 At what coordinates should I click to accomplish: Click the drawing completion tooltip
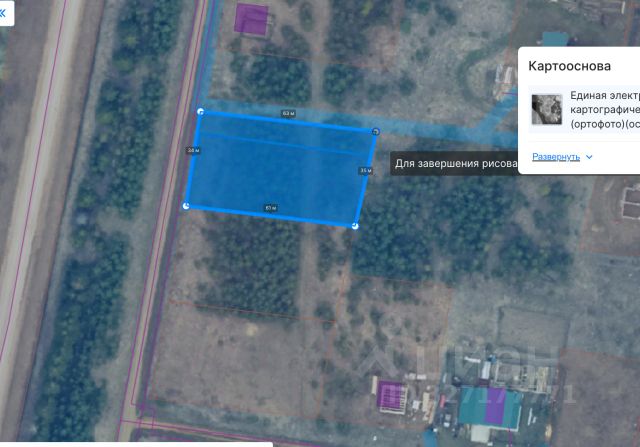pyautogui.click(x=454, y=164)
